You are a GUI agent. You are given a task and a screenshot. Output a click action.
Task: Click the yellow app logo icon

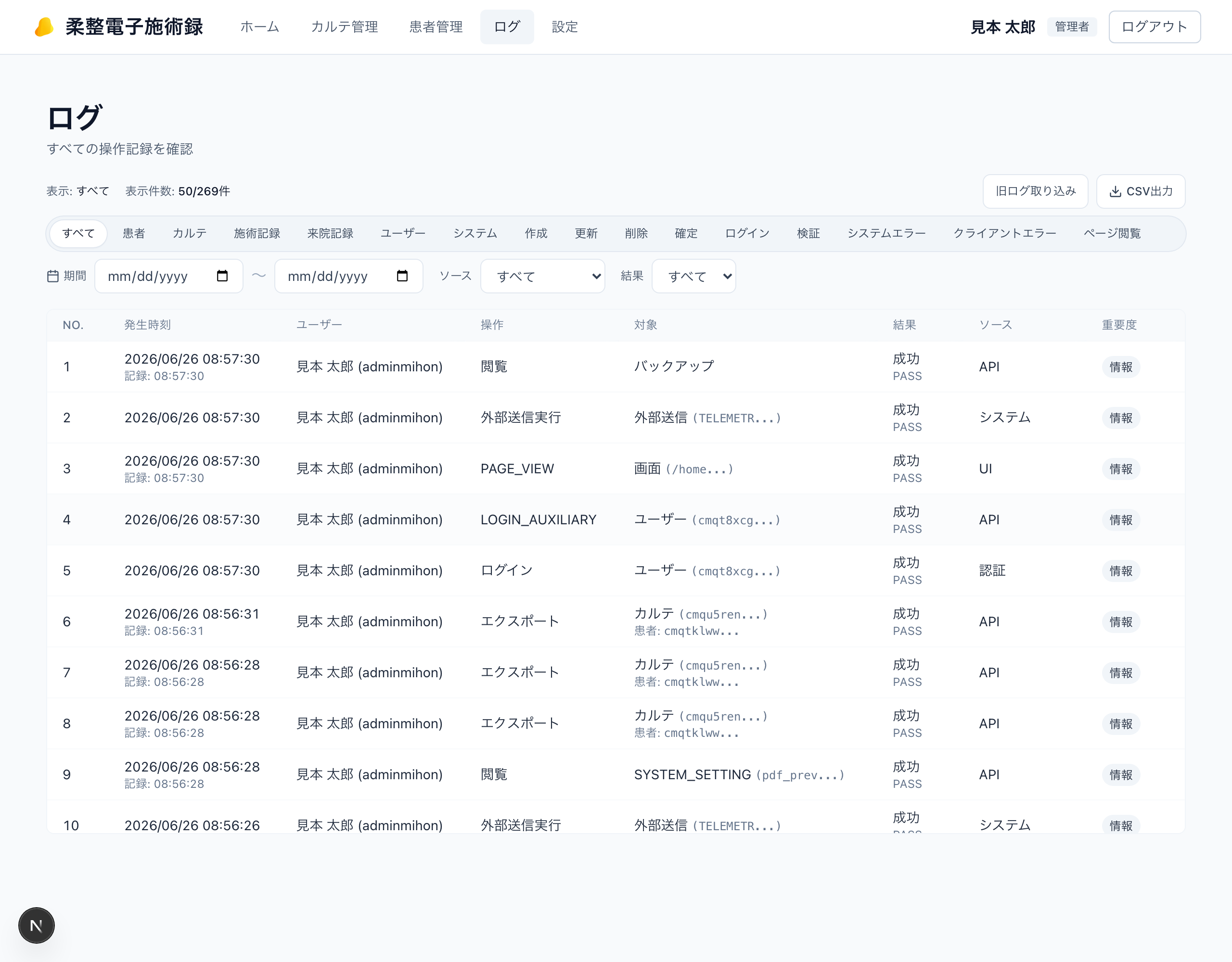click(44, 26)
